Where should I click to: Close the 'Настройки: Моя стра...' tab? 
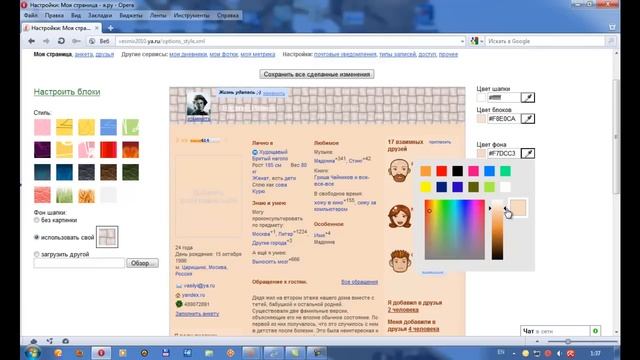[97, 28]
